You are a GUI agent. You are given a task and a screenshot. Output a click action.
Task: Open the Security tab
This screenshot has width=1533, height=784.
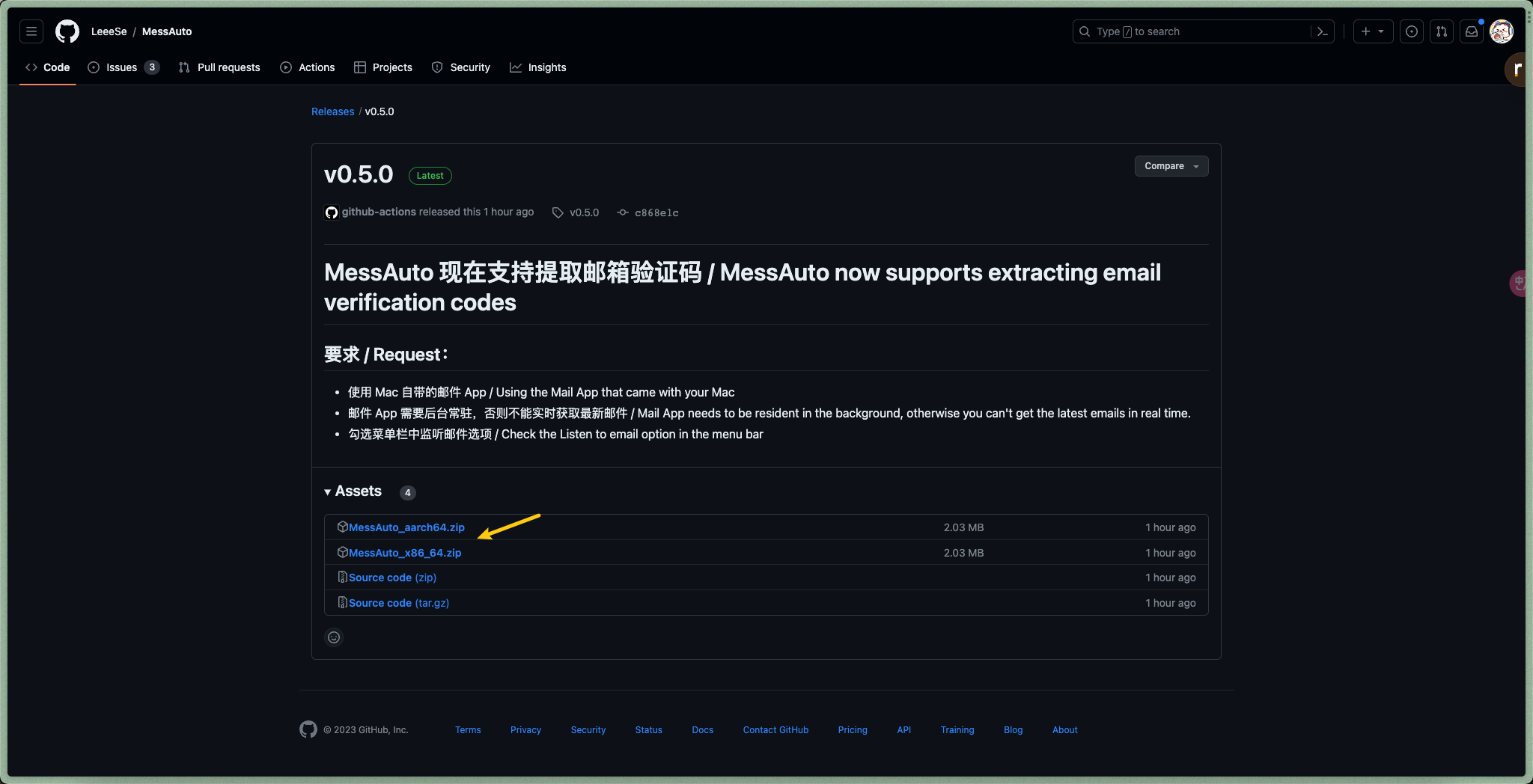[x=461, y=67]
